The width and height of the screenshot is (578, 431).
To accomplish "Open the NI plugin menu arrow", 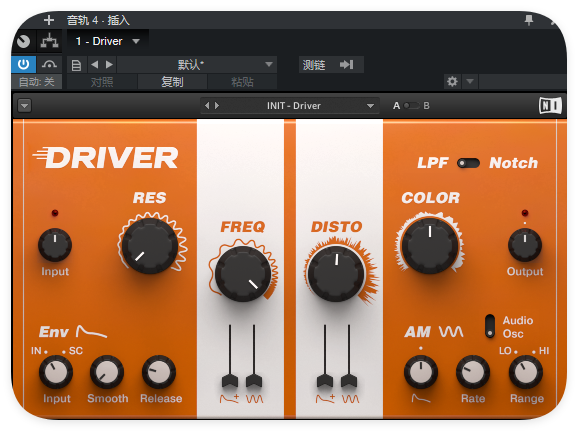I will click(x=25, y=106).
